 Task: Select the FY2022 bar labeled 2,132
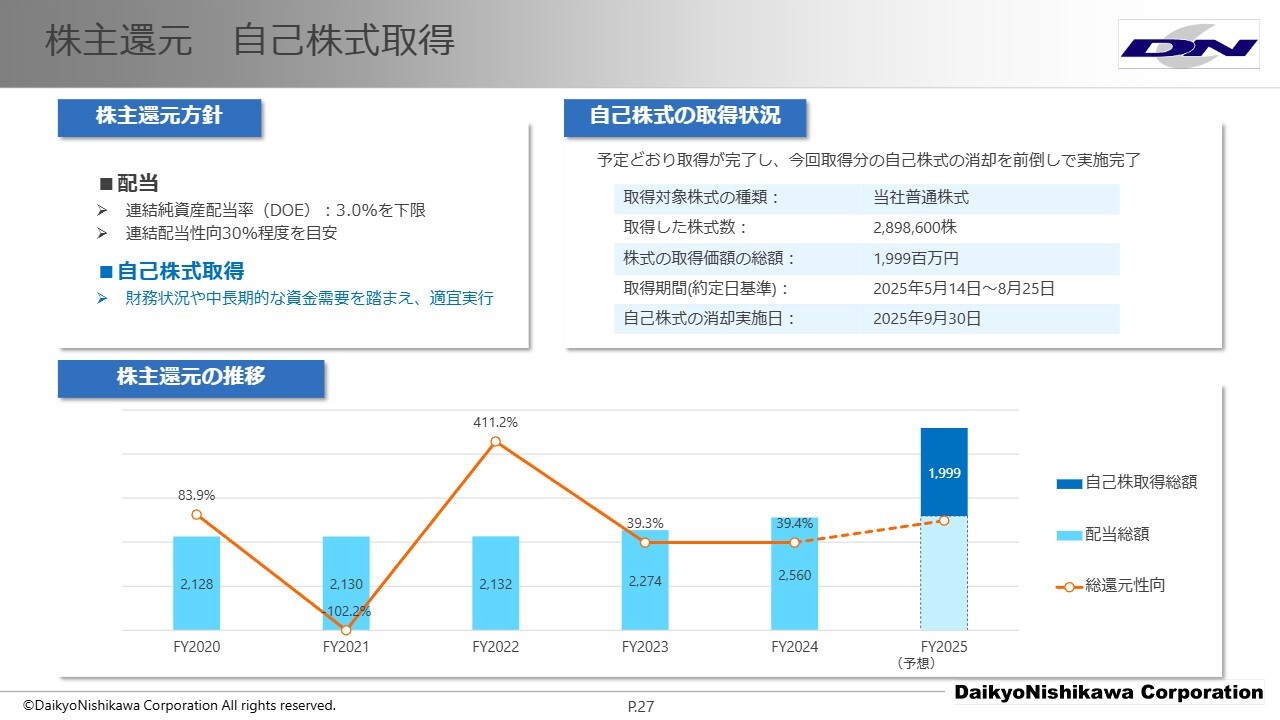495,584
